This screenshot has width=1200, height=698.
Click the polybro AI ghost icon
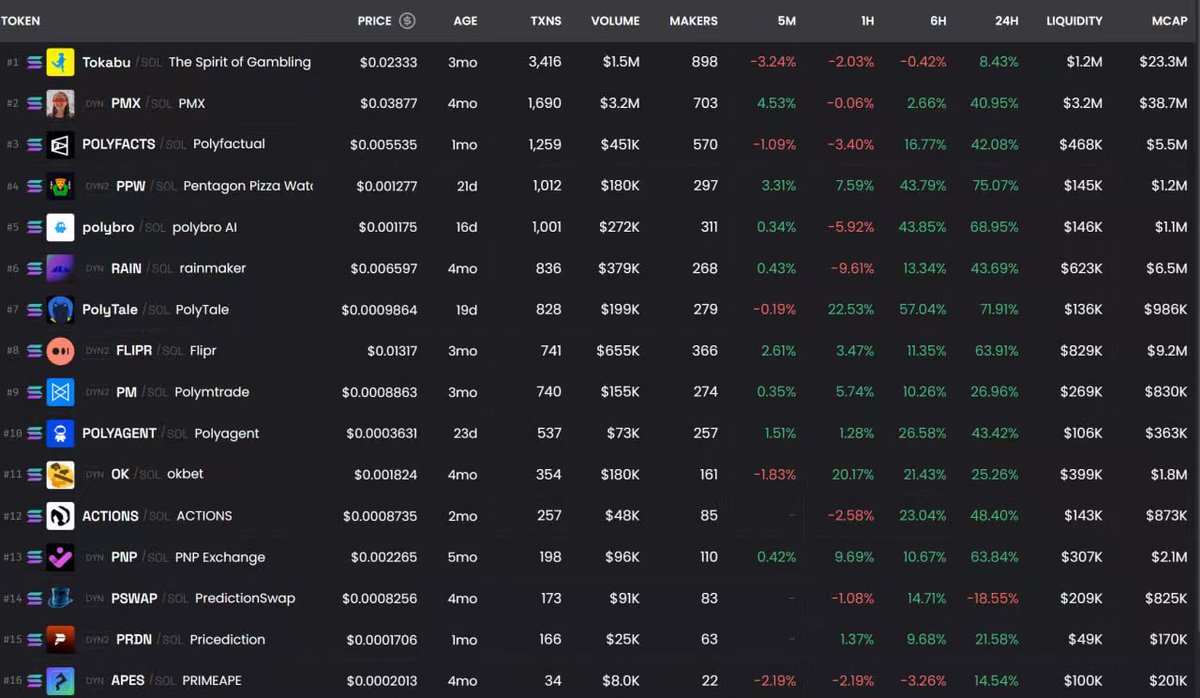[61, 227]
